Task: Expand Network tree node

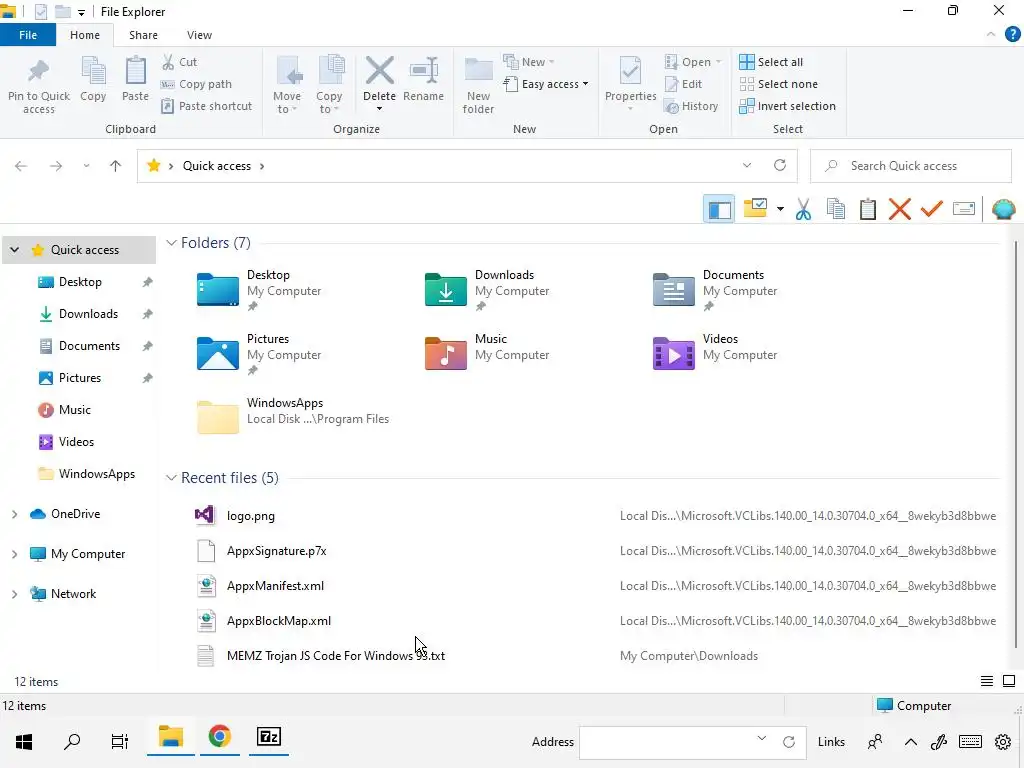Action: click(14, 594)
